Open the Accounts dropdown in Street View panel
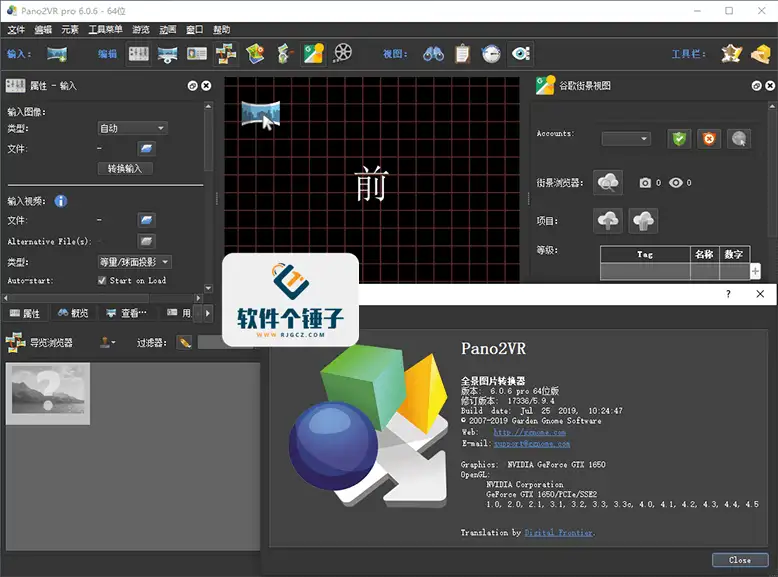The width and height of the screenshot is (778, 577). (626, 138)
